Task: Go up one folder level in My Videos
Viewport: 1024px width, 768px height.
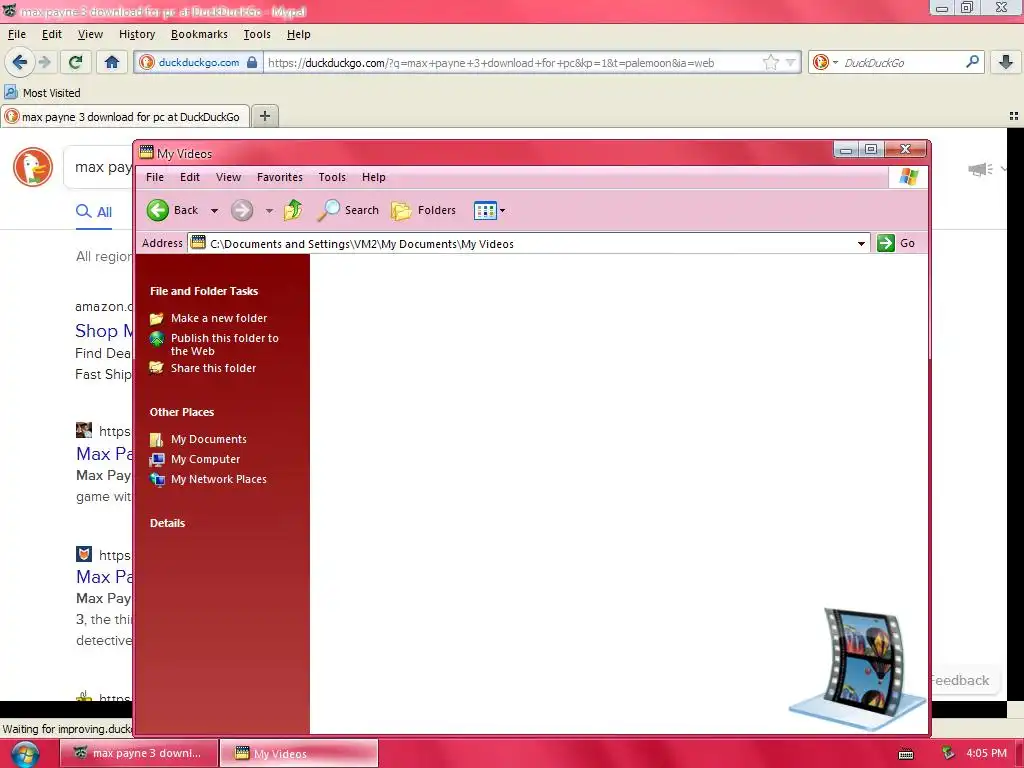Action: click(x=293, y=210)
